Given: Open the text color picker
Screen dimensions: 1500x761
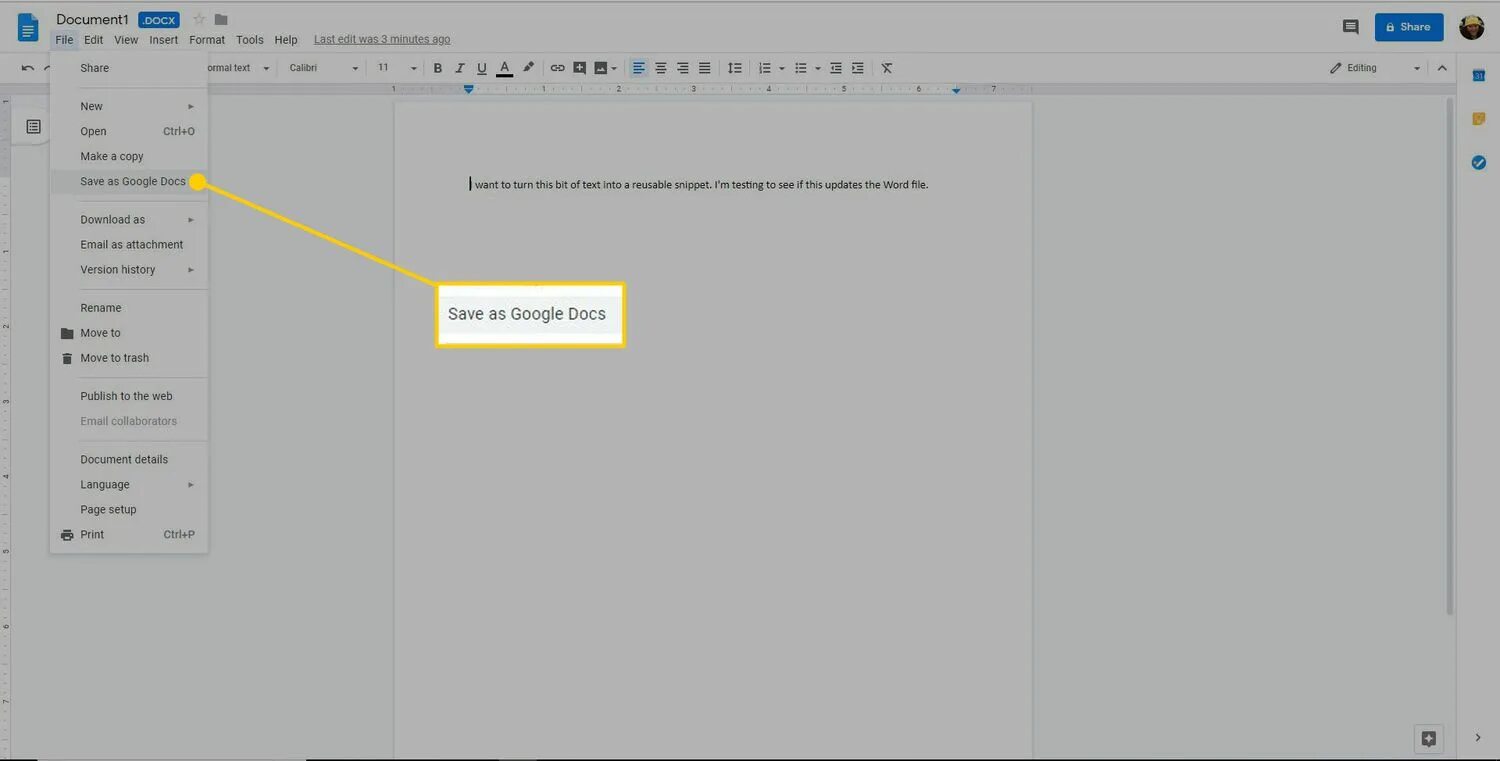Looking at the screenshot, I should pos(505,68).
